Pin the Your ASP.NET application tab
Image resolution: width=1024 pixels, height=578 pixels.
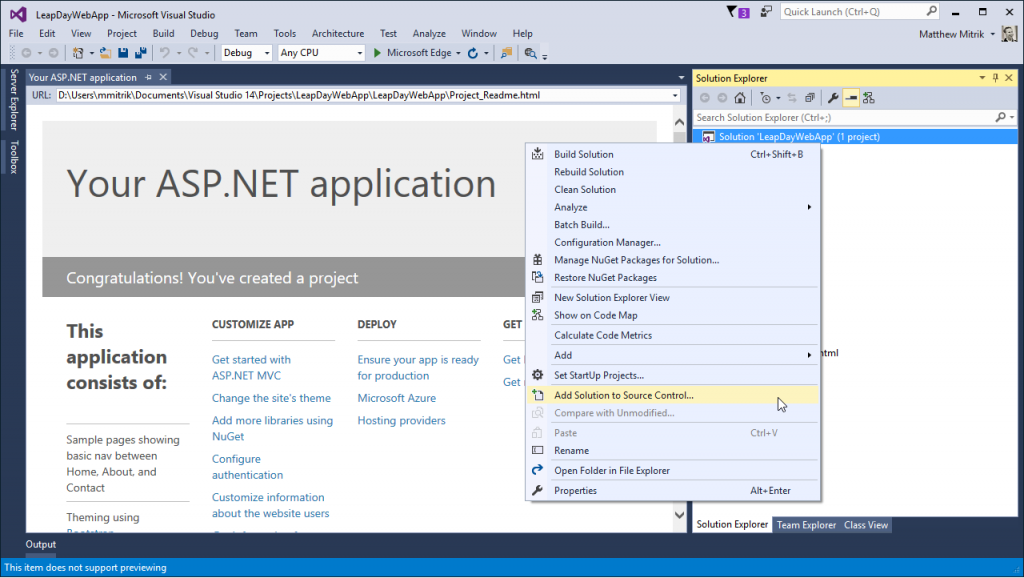click(148, 77)
